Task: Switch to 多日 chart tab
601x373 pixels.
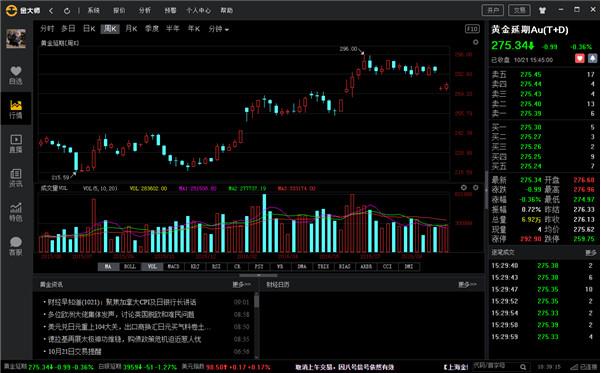Action: pyautogui.click(x=68, y=29)
